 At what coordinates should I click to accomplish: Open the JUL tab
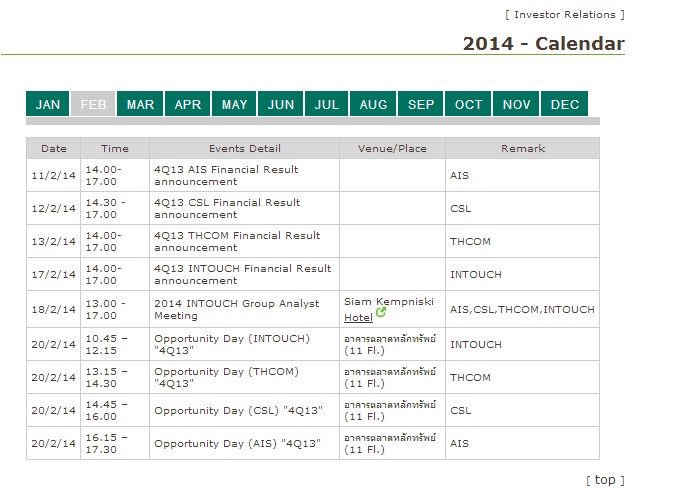point(326,104)
